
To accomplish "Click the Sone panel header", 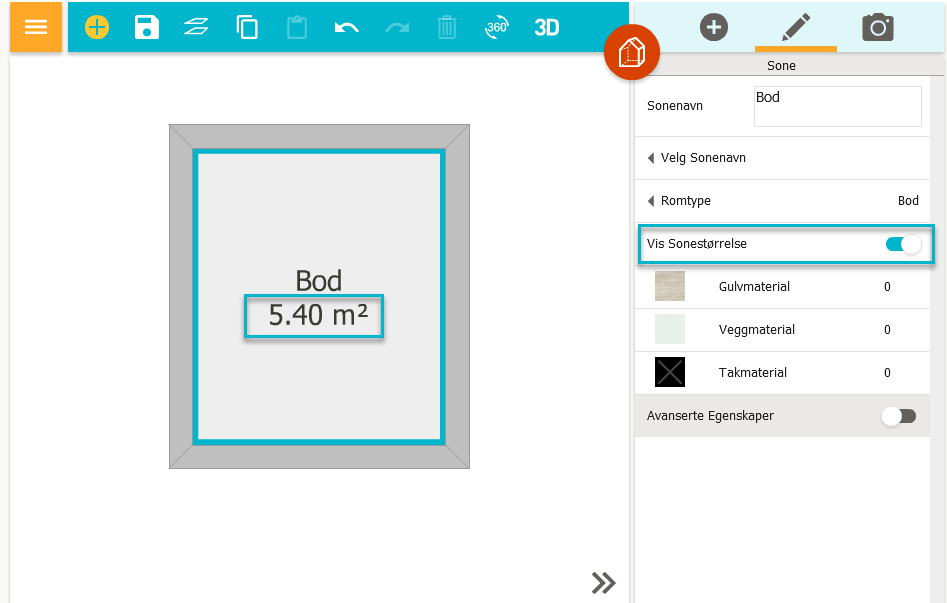I will pos(781,65).
